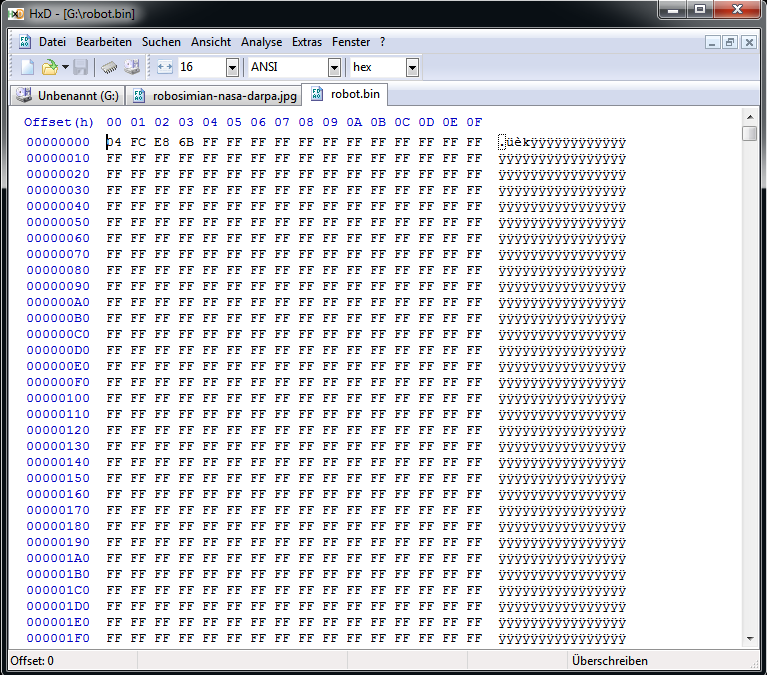Maximize the HxD main window
This screenshot has height=675, width=767.
pyautogui.click(x=700, y=10)
